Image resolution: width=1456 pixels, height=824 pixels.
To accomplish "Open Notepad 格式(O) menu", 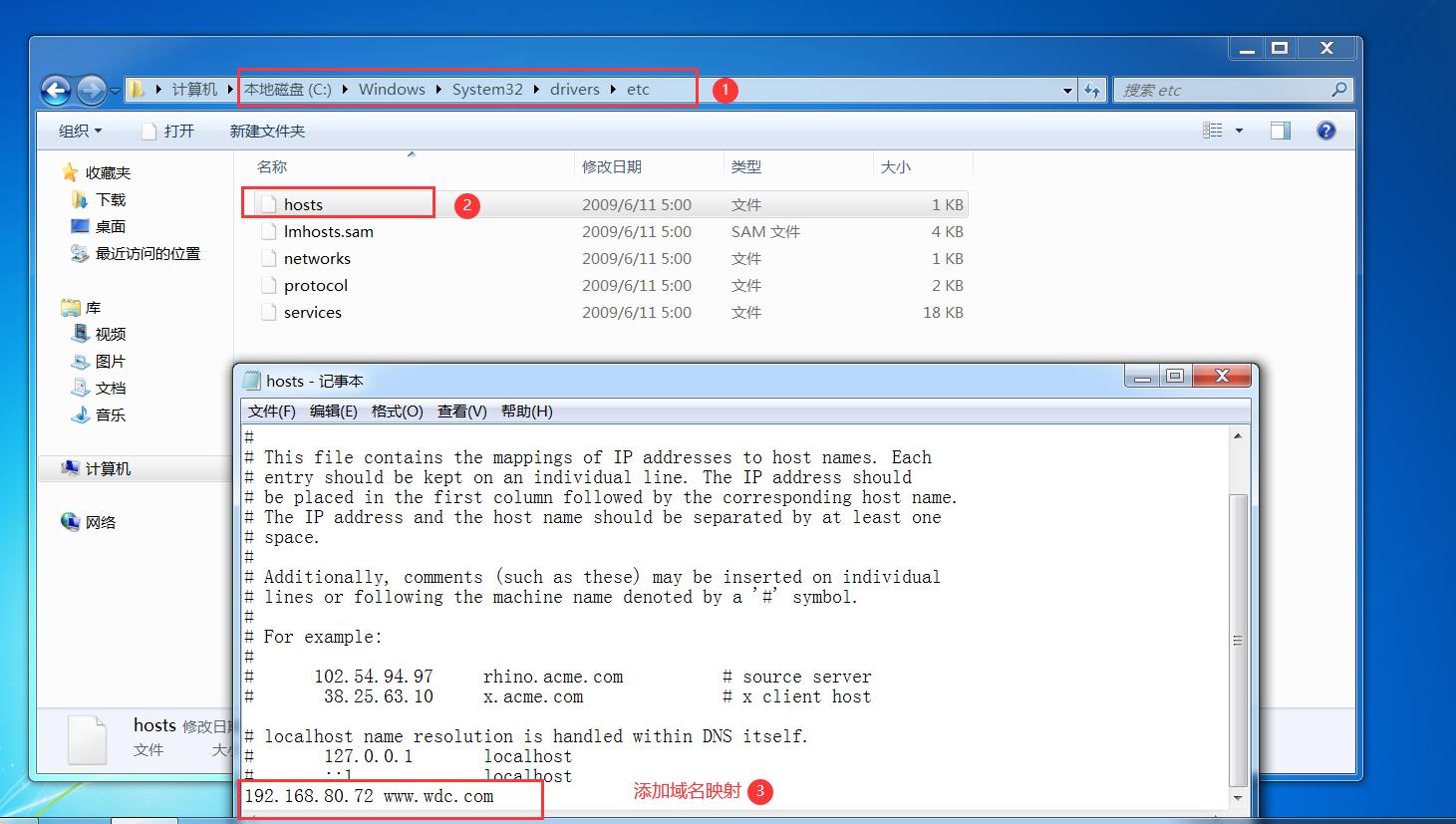I will 398,411.
